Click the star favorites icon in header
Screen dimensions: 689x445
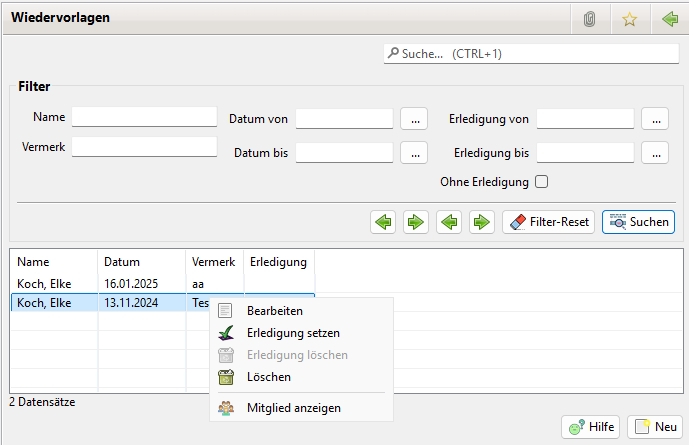[x=629, y=19]
